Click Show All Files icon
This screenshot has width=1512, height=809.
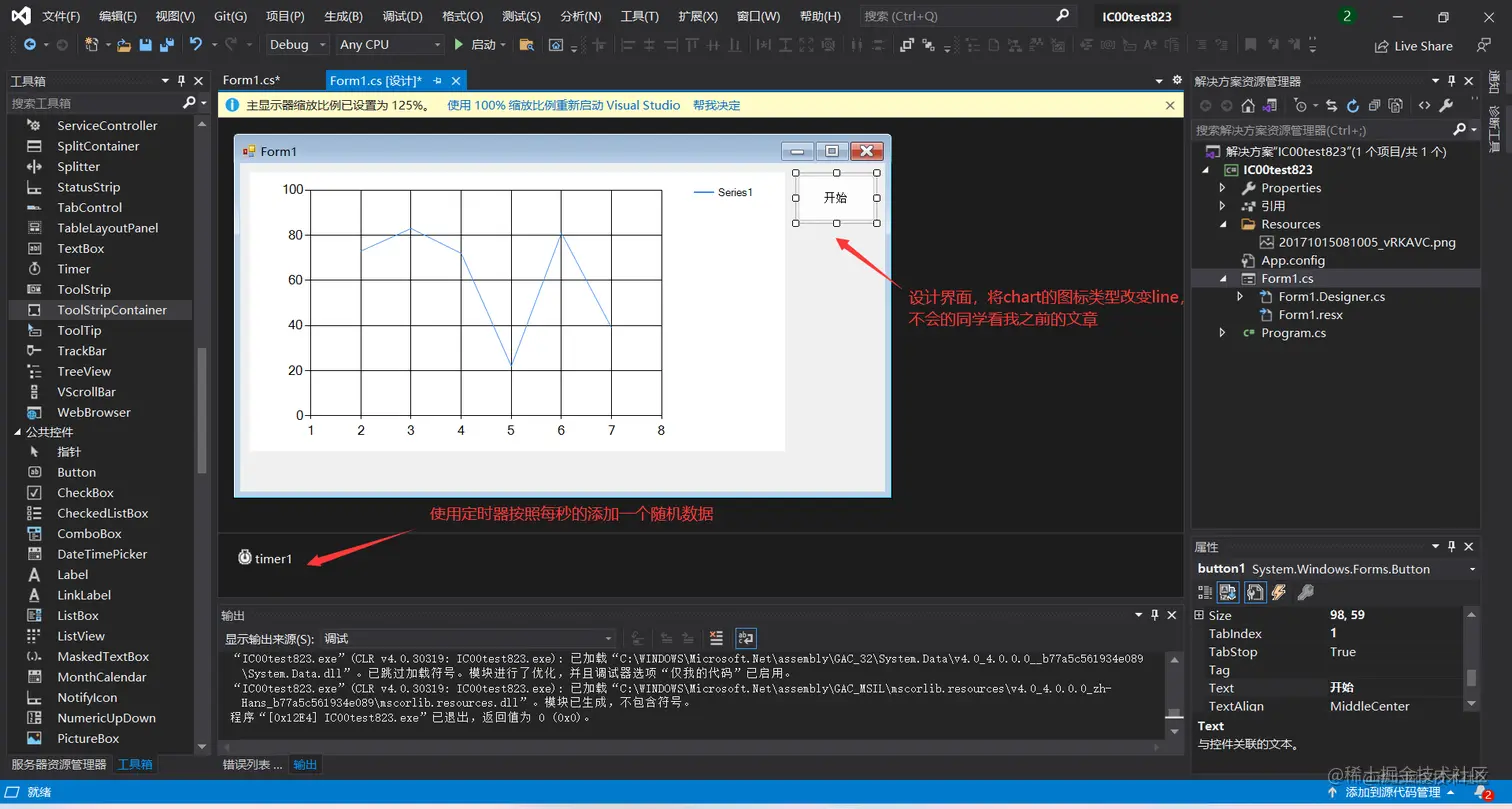point(1395,105)
